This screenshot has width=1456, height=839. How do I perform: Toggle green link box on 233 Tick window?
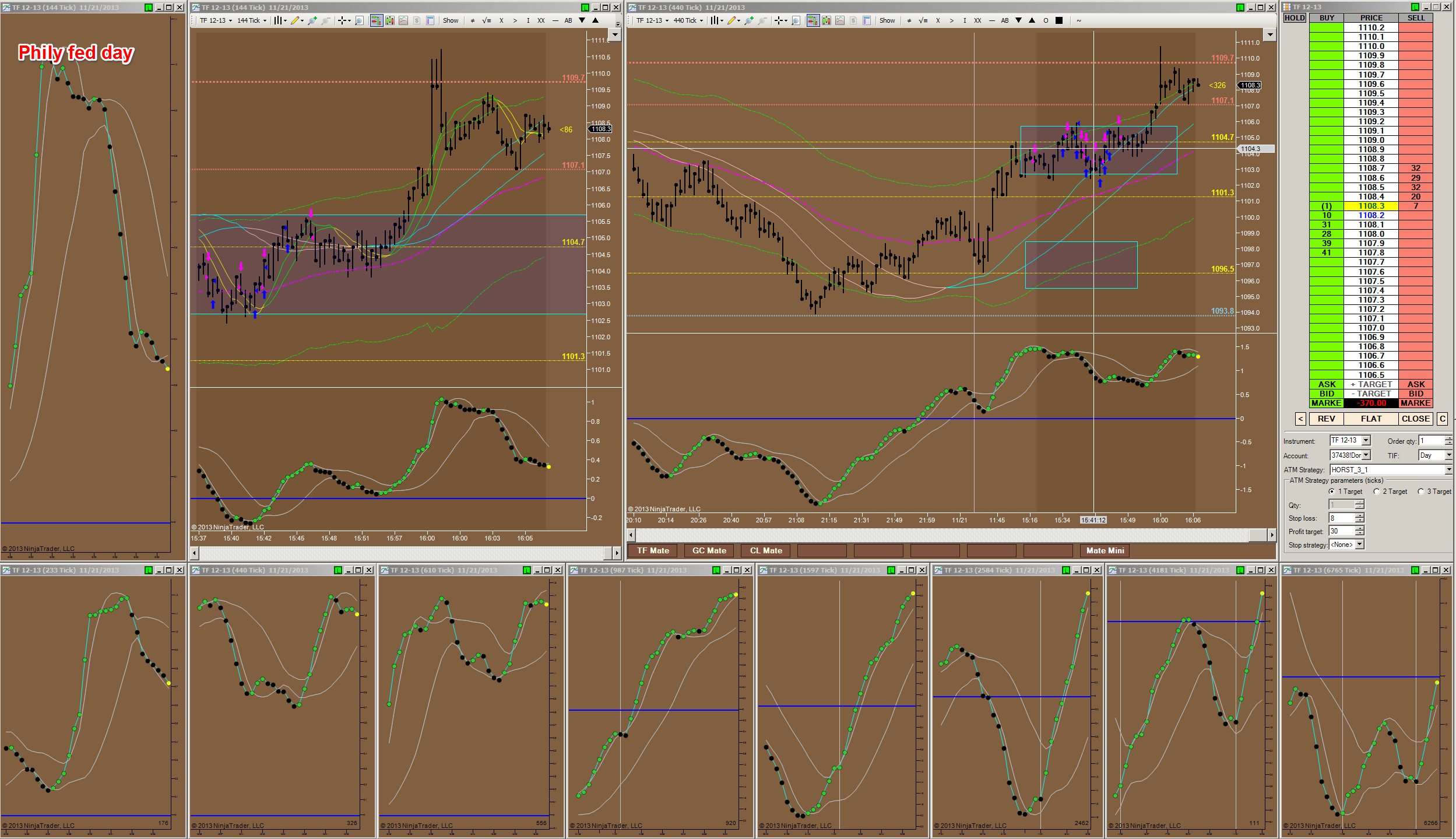pos(148,570)
